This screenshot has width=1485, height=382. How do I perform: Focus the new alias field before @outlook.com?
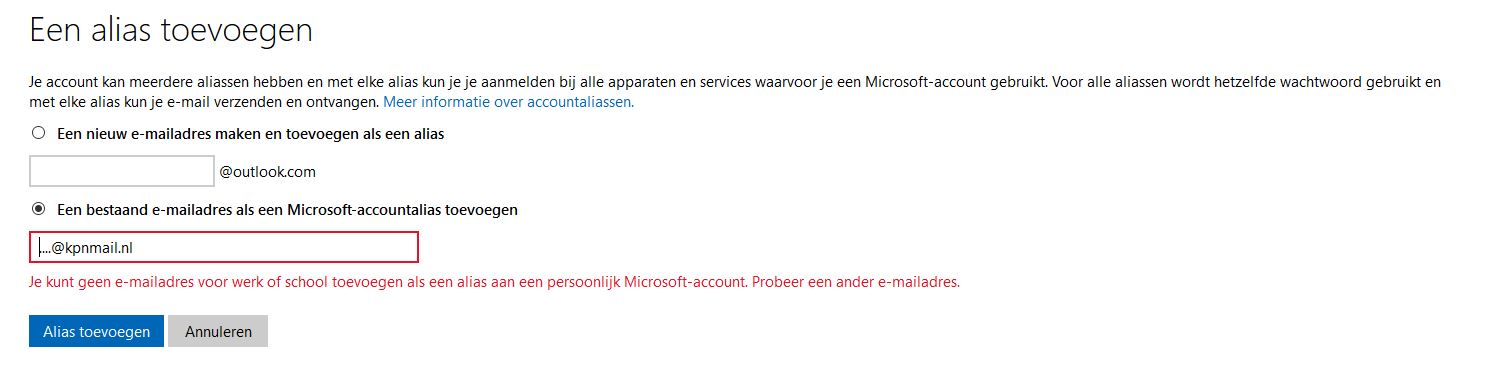coord(122,171)
